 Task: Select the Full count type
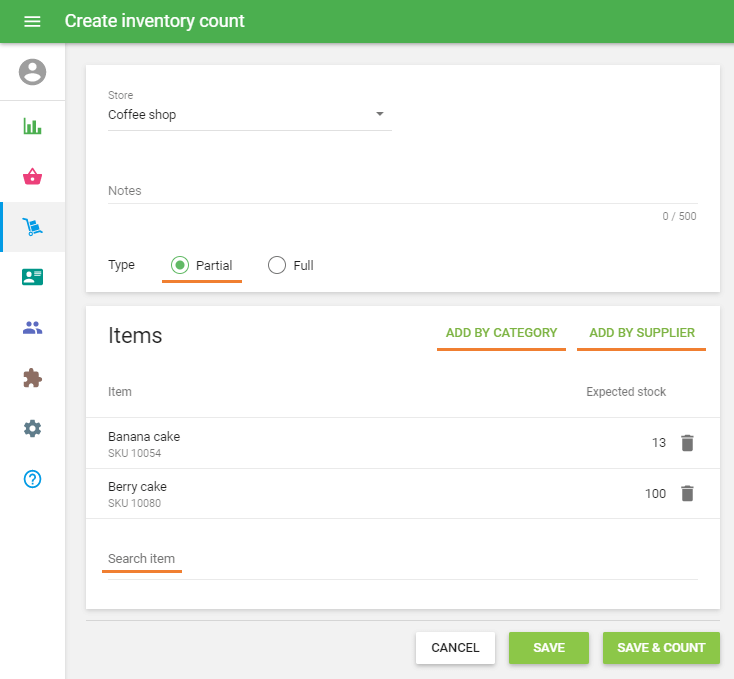[277, 265]
